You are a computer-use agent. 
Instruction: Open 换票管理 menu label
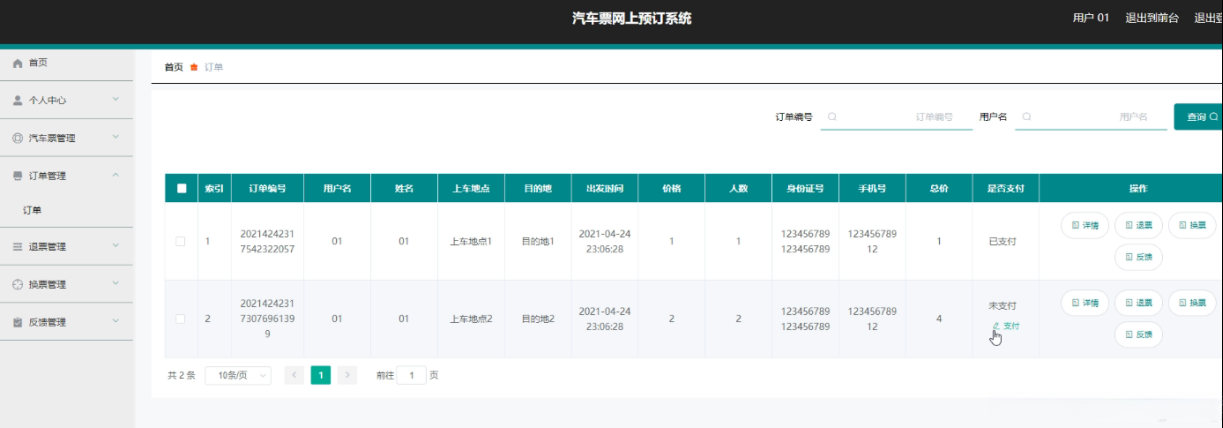(48, 285)
